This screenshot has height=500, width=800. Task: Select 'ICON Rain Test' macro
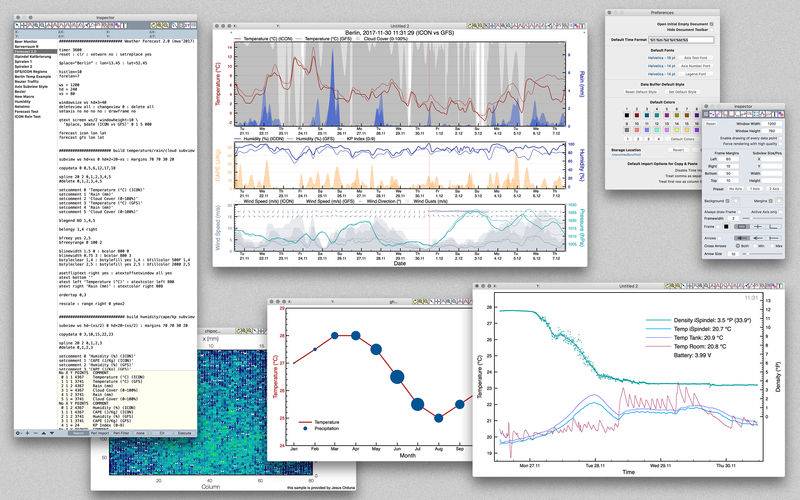(28, 116)
